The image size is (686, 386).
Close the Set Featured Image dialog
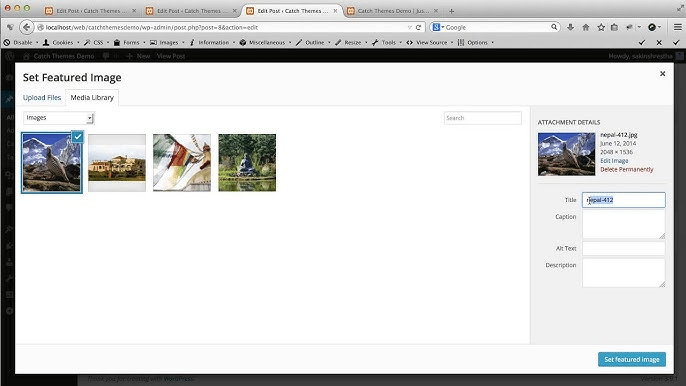click(x=662, y=74)
